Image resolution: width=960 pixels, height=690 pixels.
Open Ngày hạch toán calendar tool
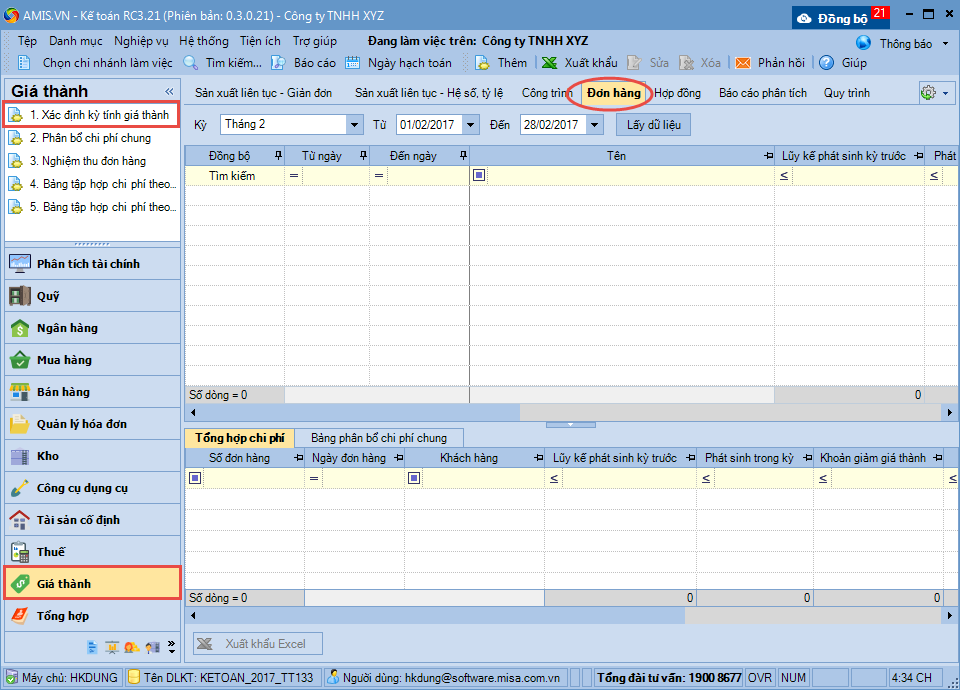pos(353,63)
